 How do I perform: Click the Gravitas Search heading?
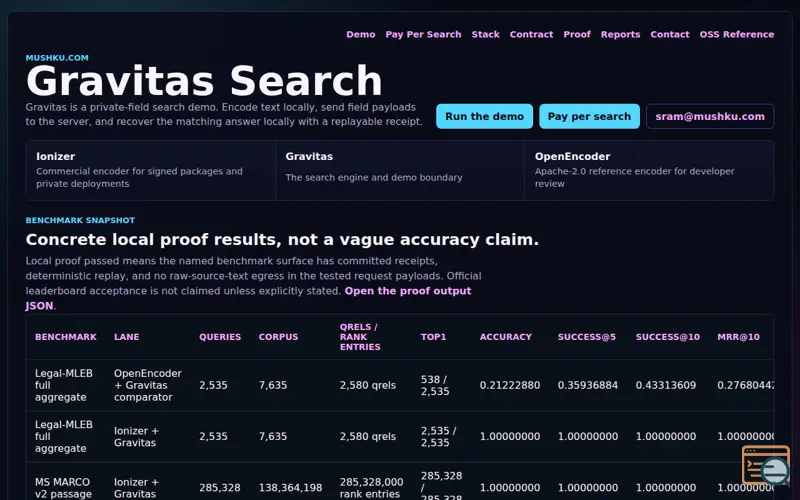[204, 81]
